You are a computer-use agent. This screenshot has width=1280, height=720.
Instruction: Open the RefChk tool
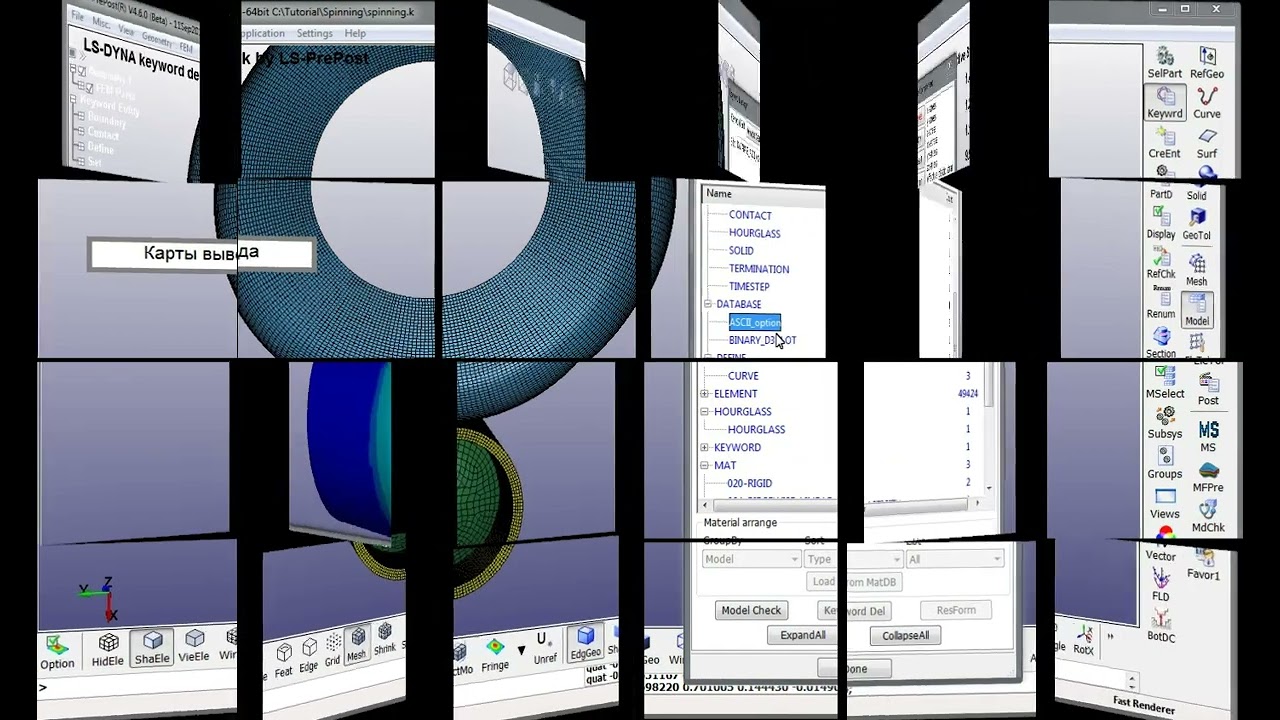pos(1161,264)
